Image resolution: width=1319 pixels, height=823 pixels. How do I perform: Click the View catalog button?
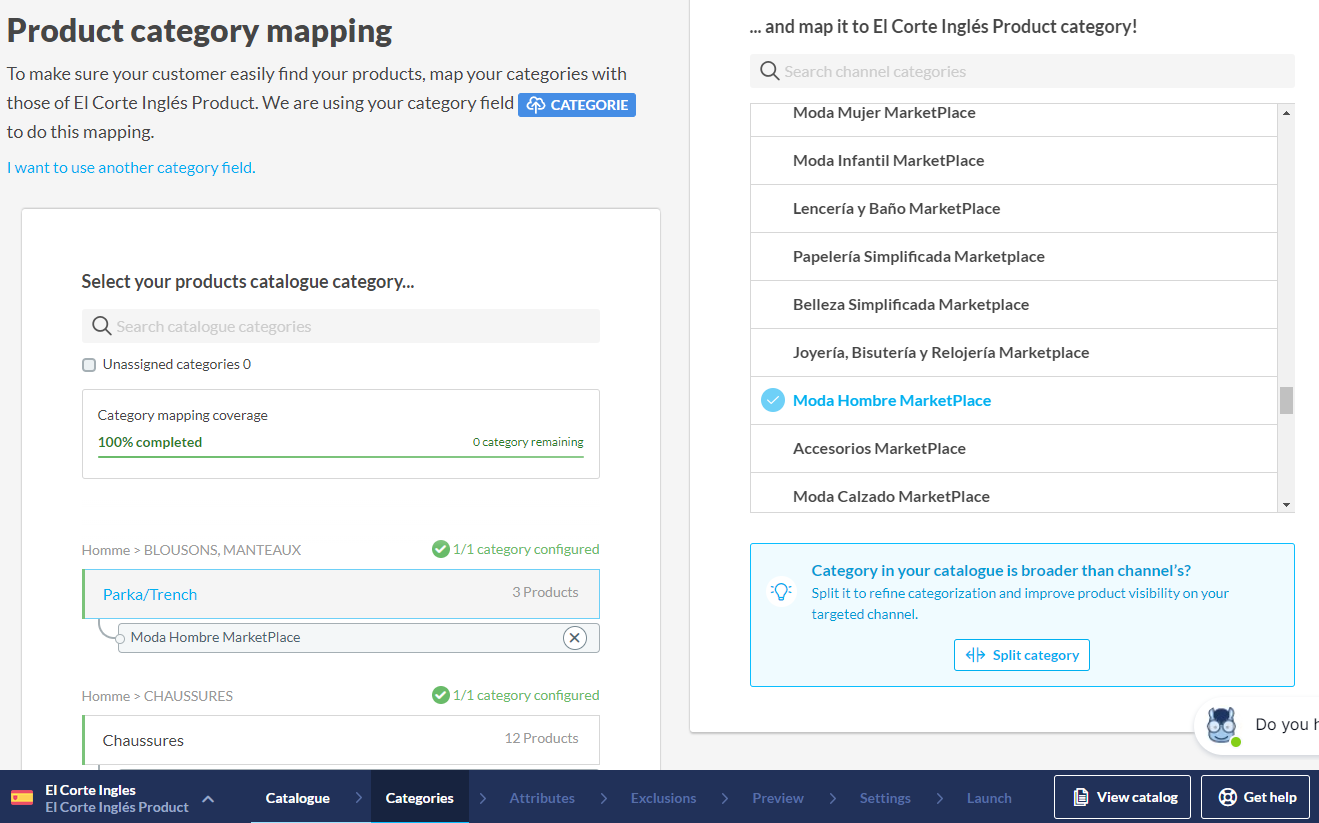[1122, 797]
